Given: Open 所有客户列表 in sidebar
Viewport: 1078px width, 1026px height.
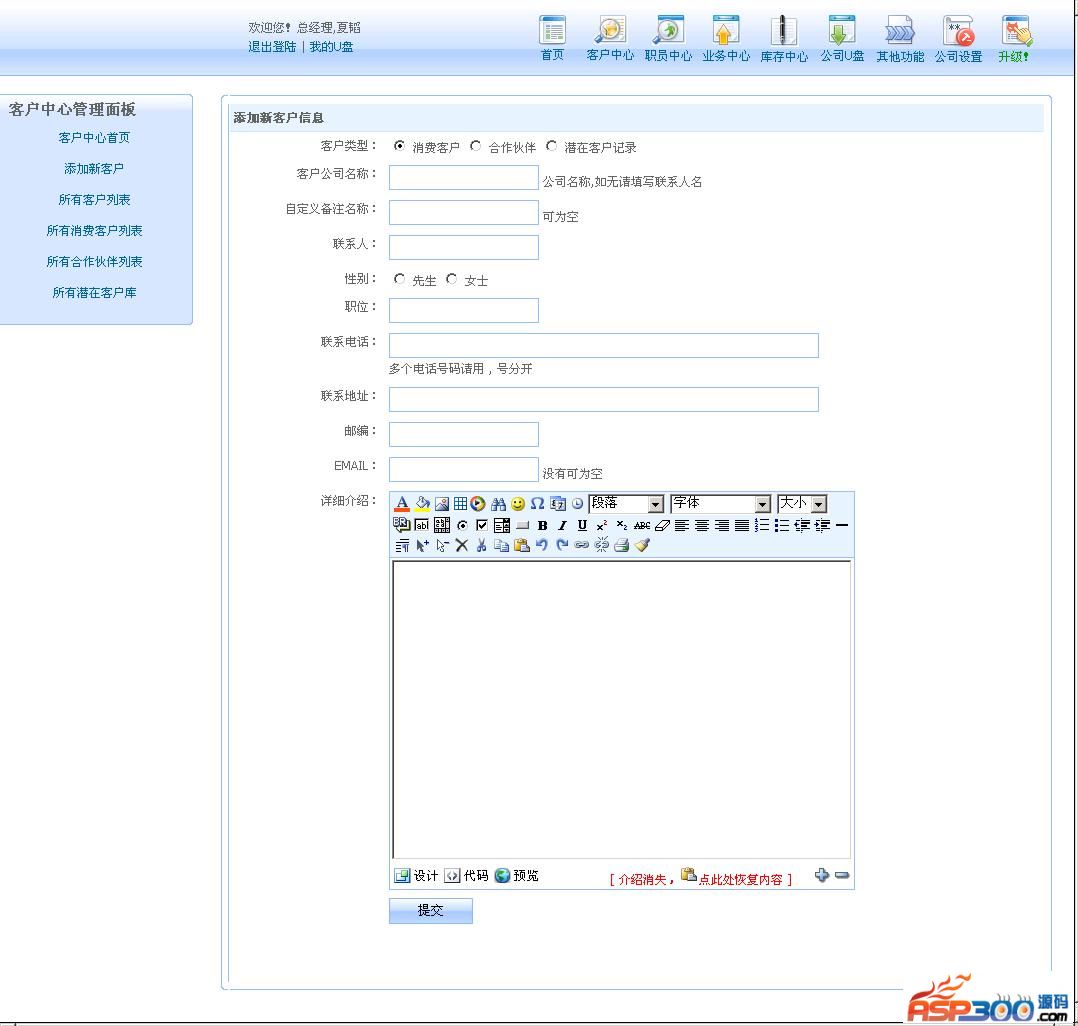Looking at the screenshot, I should (94, 199).
